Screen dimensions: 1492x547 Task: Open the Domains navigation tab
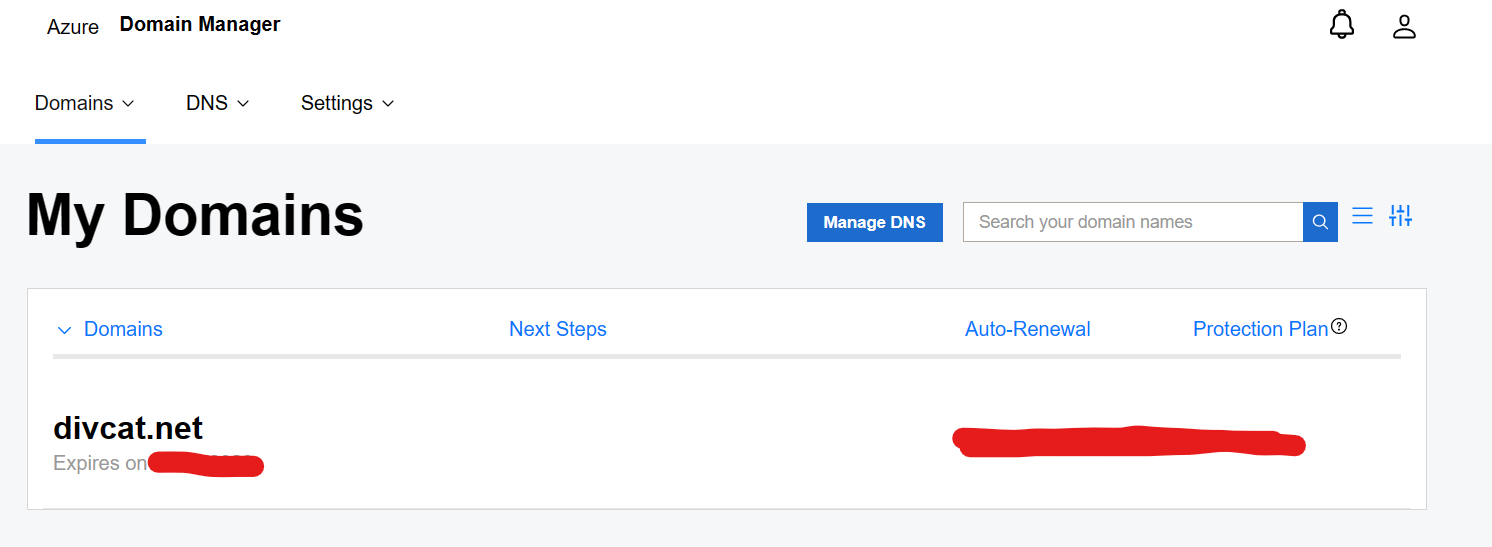pyautogui.click(x=74, y=103)
